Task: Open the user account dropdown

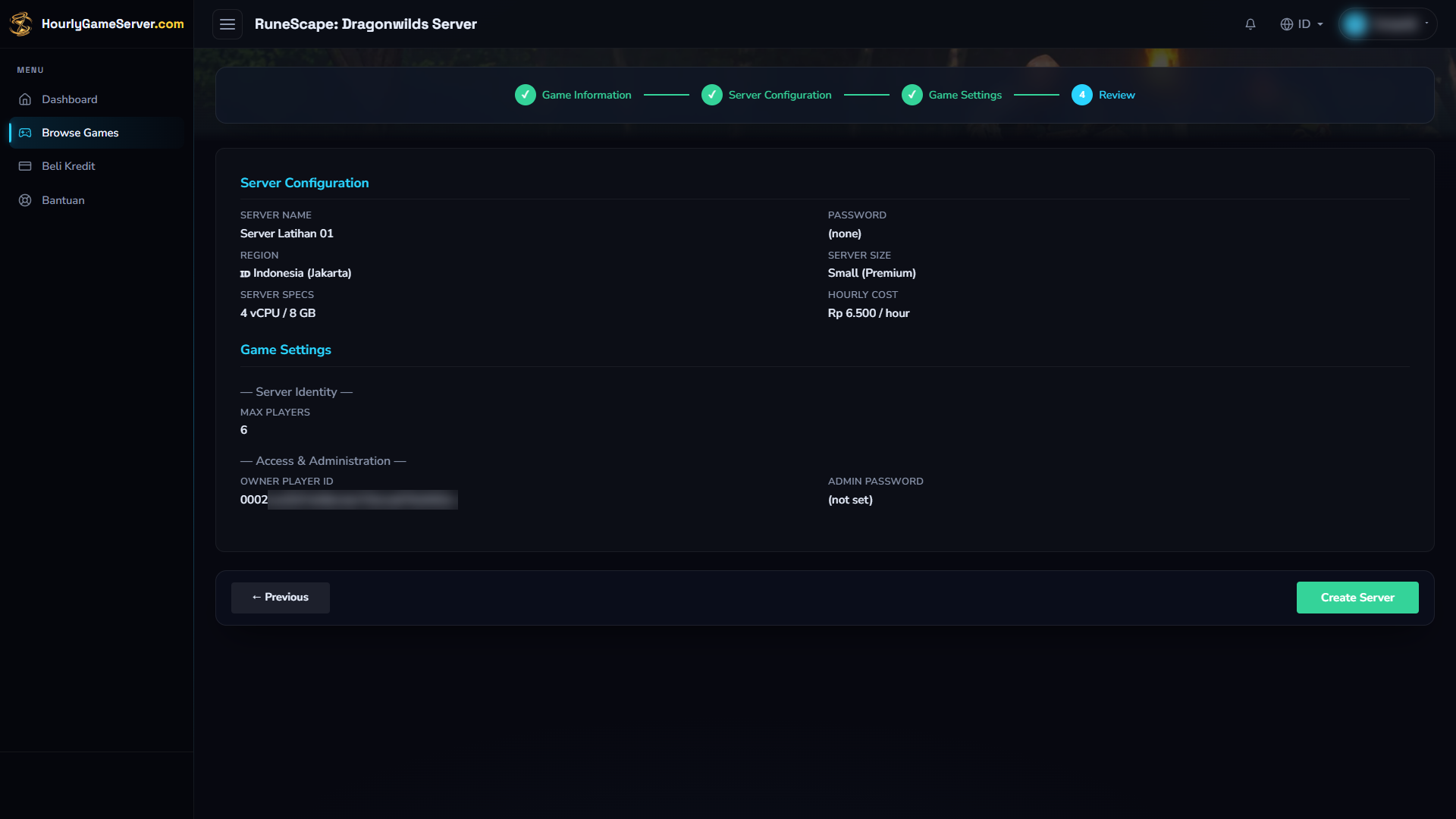Action: 1388,24
